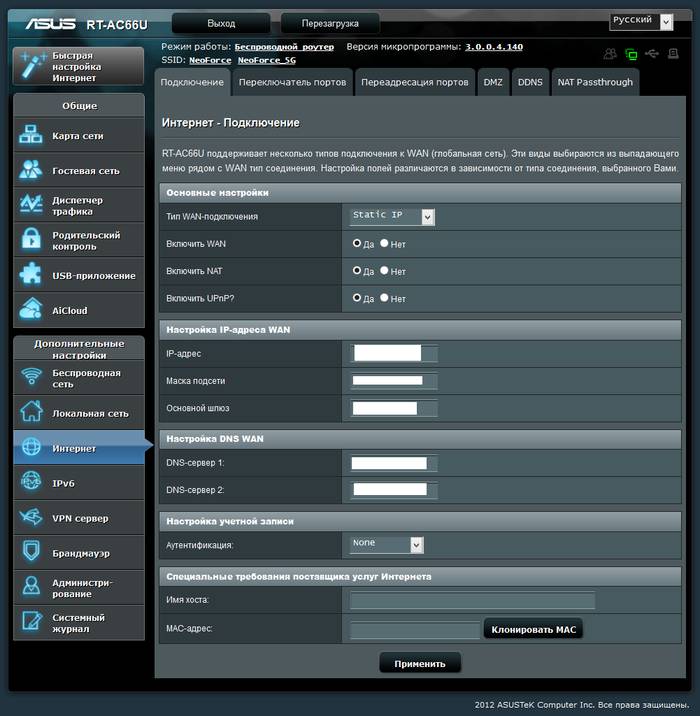Screen dimensions: 700x716
Task: Open VPN server (VPN сервер) icon
Action: point(31,518)
